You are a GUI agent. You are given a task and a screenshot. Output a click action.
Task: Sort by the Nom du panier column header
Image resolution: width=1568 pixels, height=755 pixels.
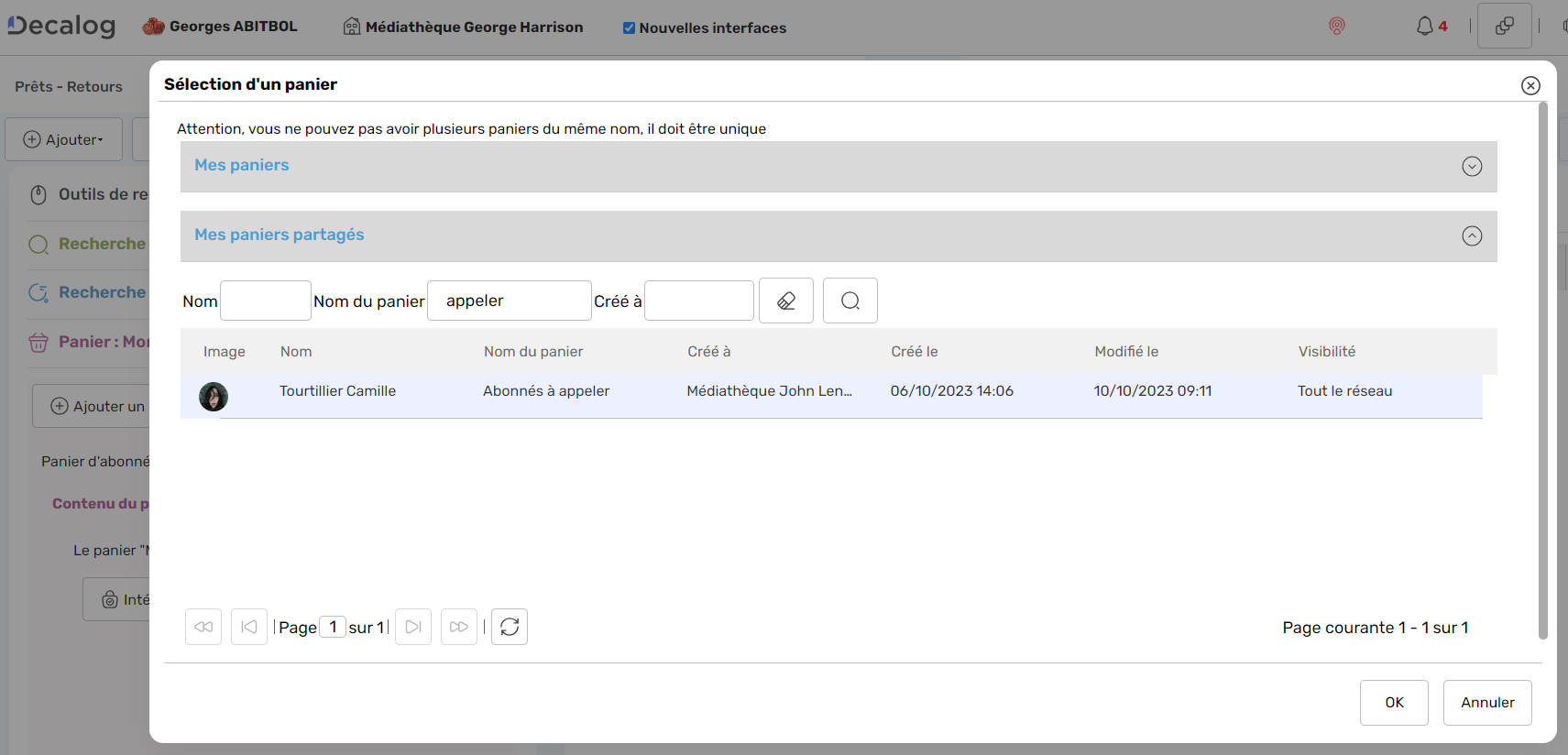(x=533, y=352)
